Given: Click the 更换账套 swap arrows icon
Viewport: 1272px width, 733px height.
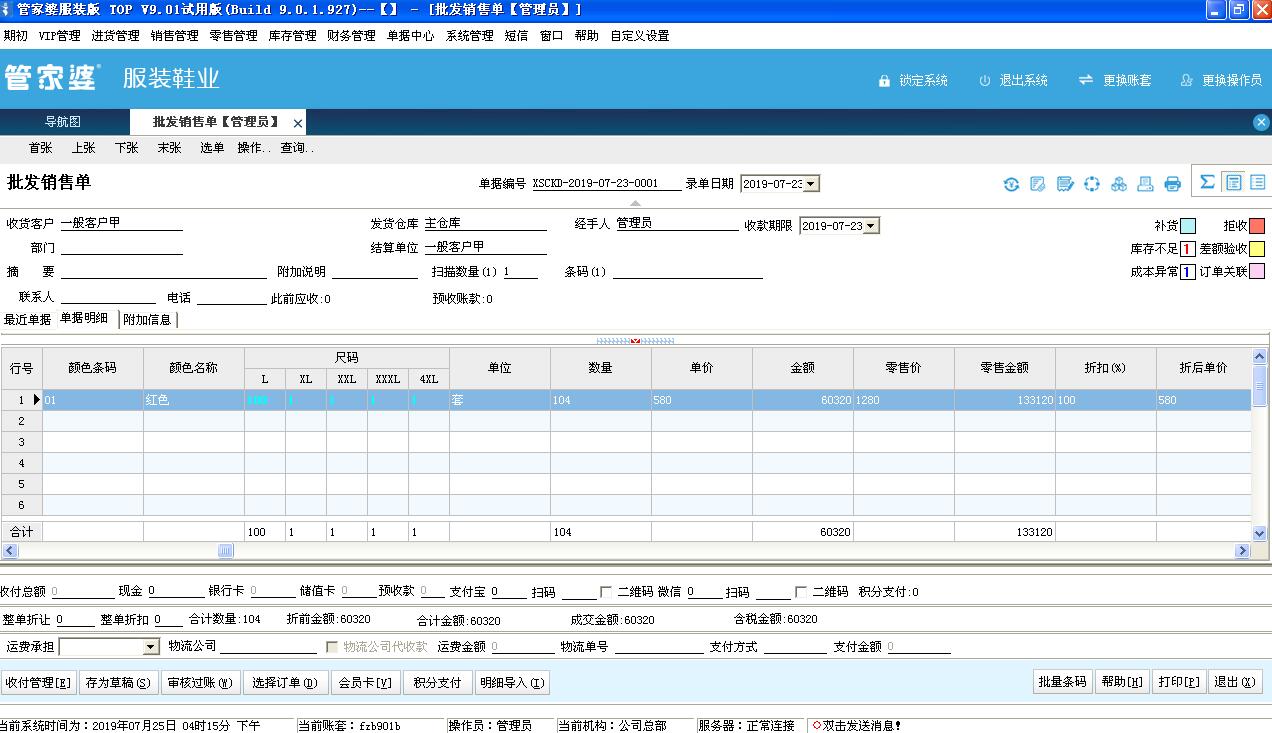Looking at the screenshot, I should (x=1086, y=80).
